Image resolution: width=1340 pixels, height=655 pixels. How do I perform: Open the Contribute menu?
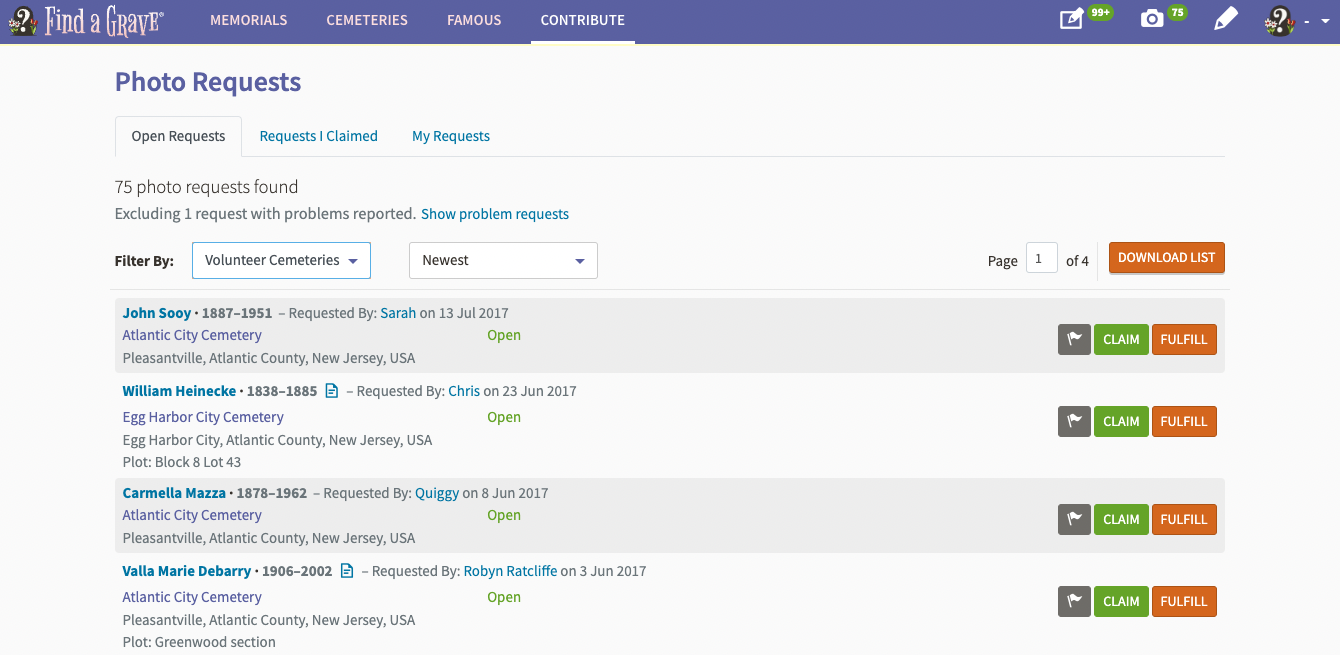(x=583, y=20)
